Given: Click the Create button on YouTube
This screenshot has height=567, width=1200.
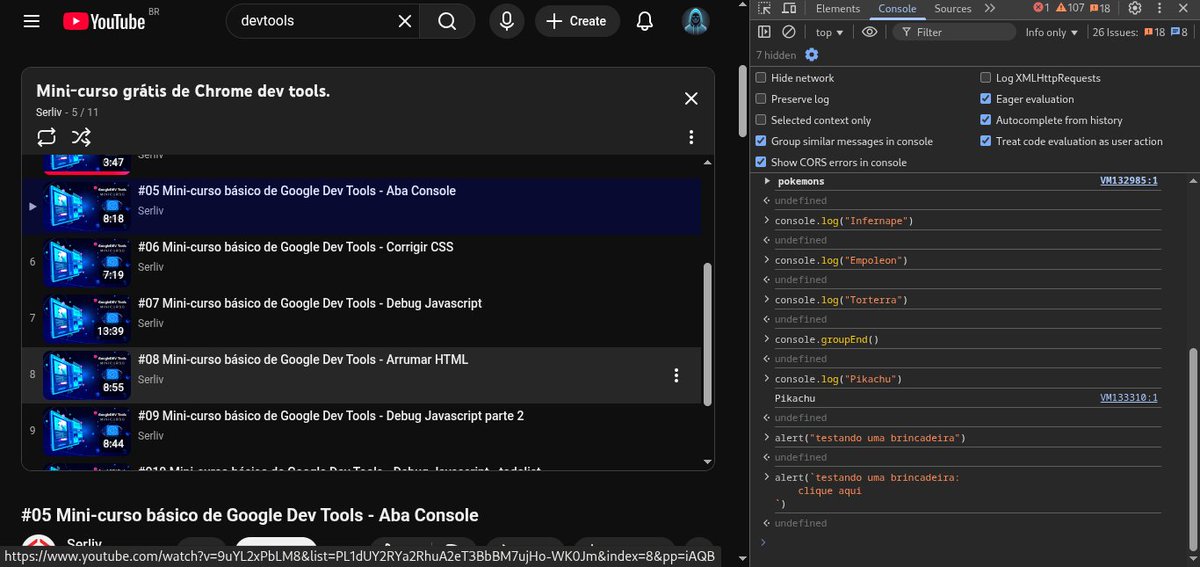Looking at the screenshot, I should (x=577, y=21).
